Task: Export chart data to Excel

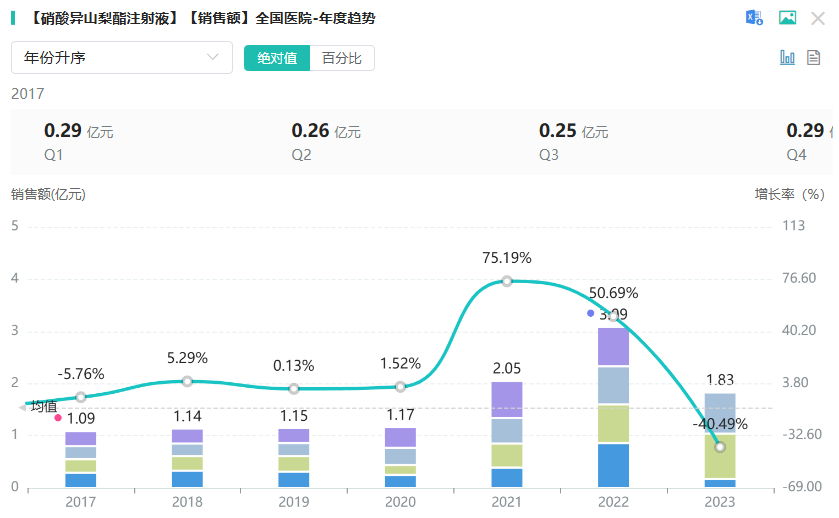Action: (754, 18)
